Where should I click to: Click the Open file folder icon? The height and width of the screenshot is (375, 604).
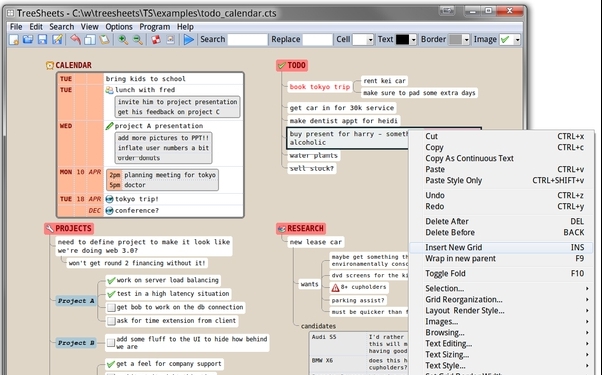[x=28, y=39]
